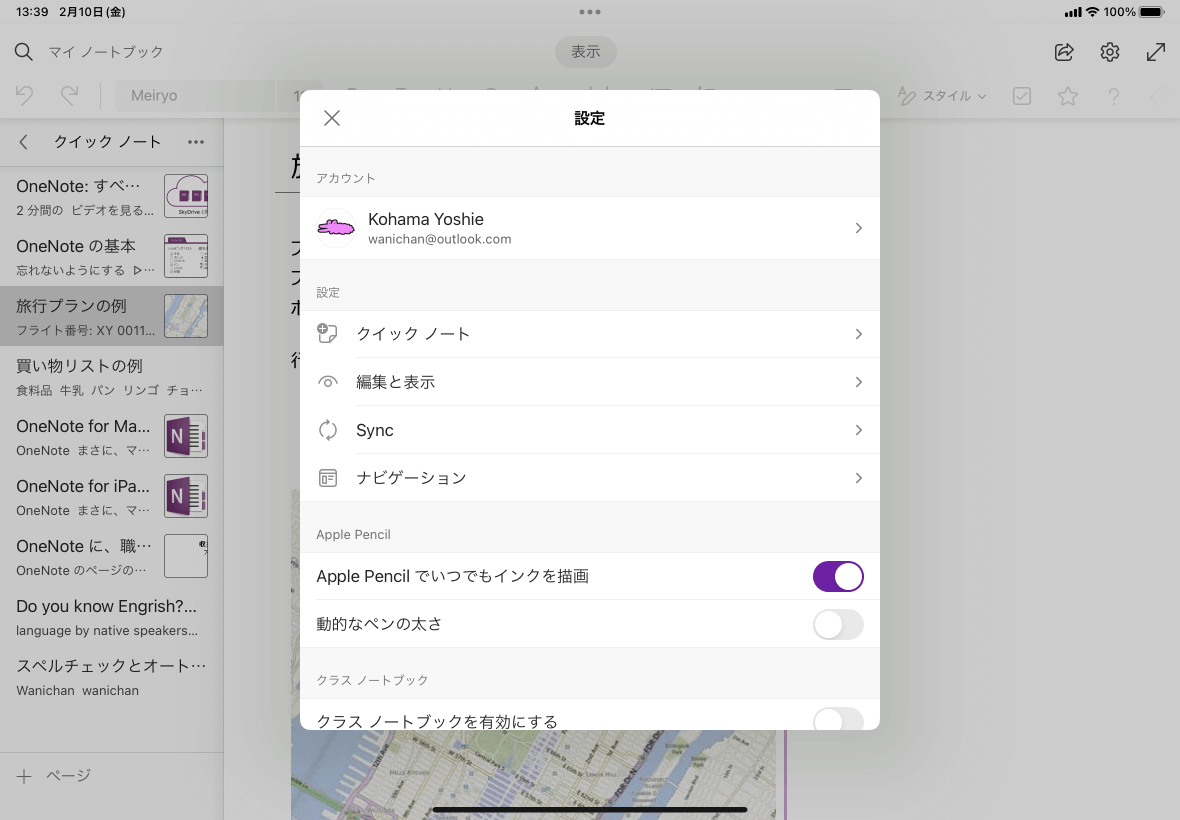Enable 動的なペンの太さ switch
This screenshot has height=820, width=1180.
[x=838, y=624]
